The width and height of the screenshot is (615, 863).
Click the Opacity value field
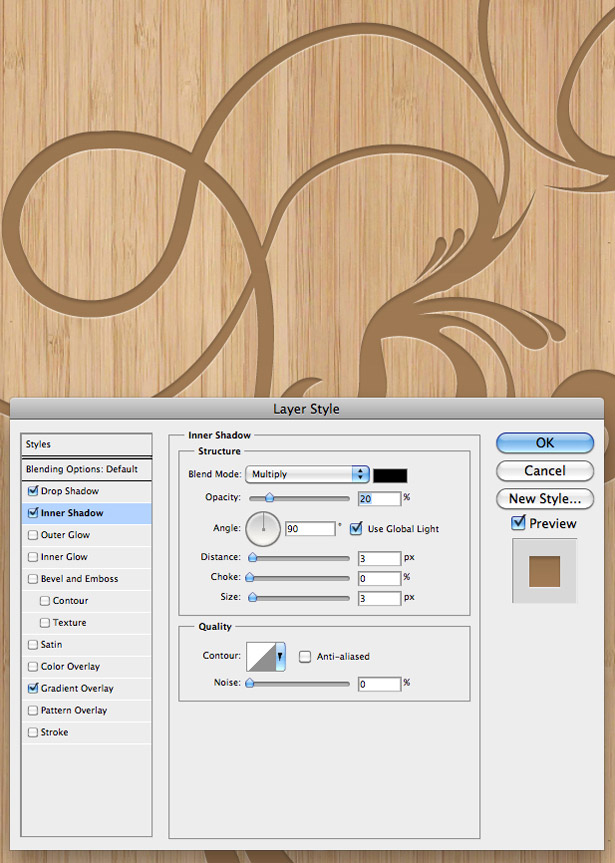pos(379,499)
